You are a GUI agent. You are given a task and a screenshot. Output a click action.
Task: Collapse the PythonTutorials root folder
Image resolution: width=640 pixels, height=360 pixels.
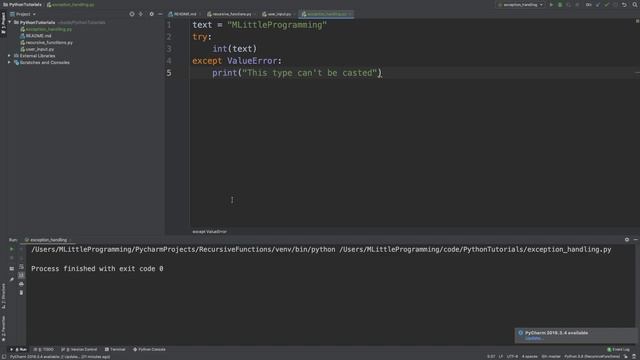pos(10,22)
